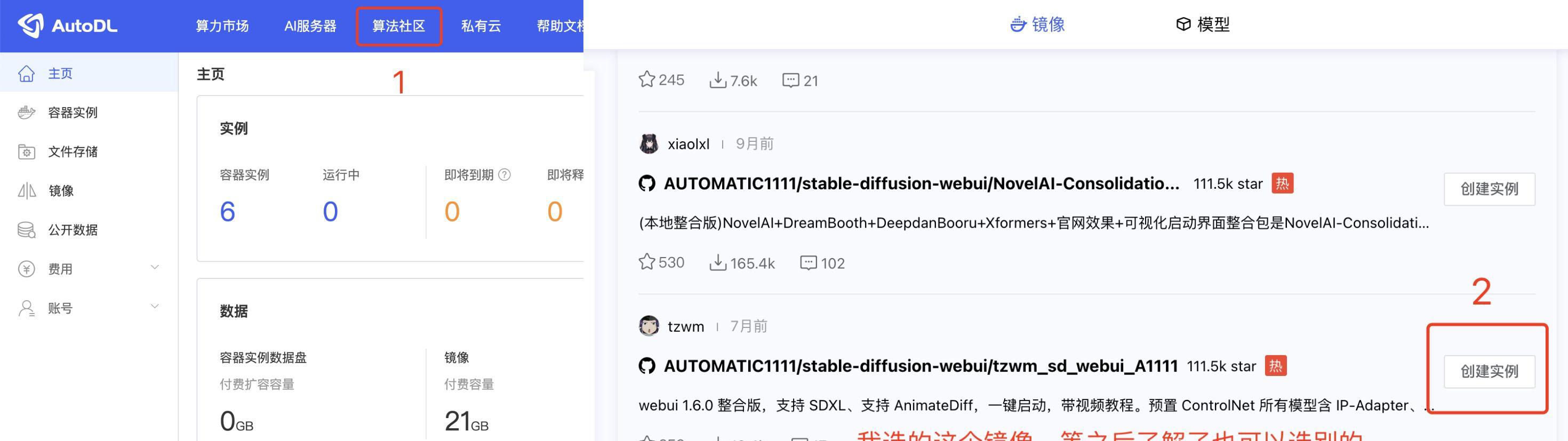The image size is (1568, 441).
Task: Select 容器实例 in the sidebar
Action: click(x=73, y=113)
